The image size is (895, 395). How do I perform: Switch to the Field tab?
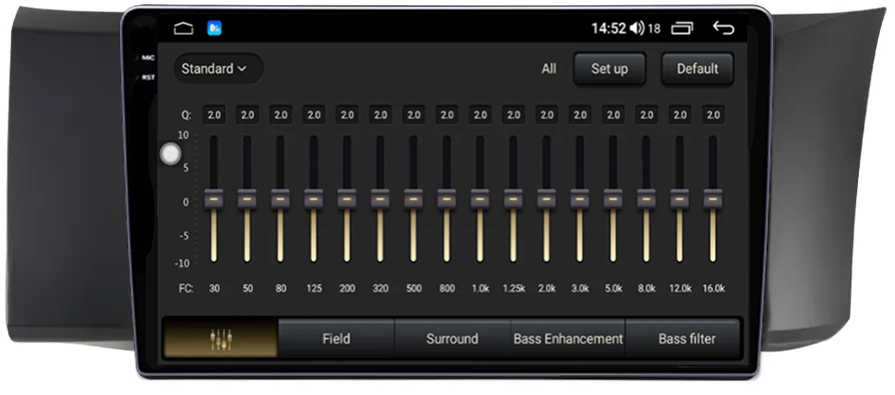[x=336, y=338]
